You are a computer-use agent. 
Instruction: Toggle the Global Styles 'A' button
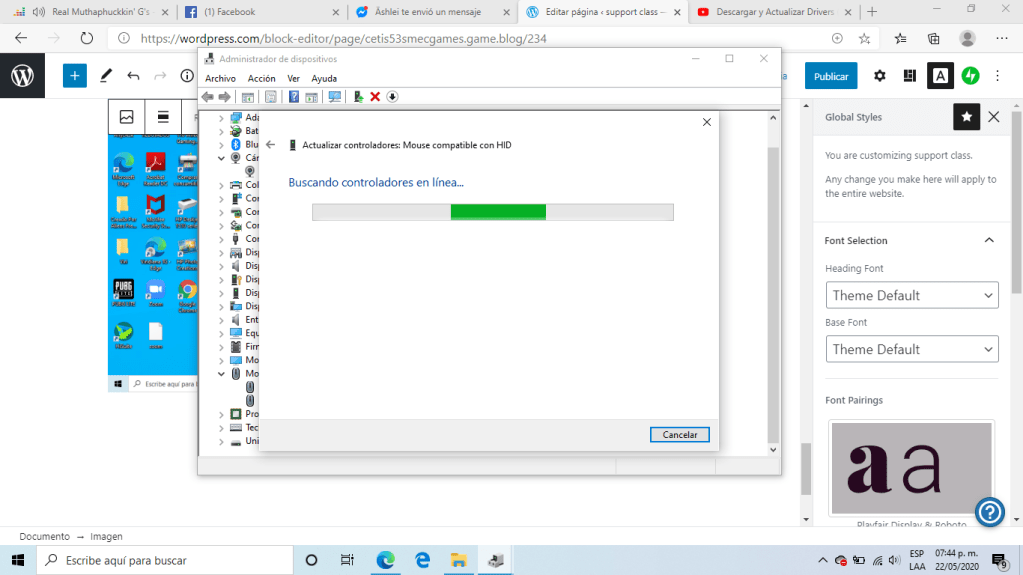[x=940, y=76]
